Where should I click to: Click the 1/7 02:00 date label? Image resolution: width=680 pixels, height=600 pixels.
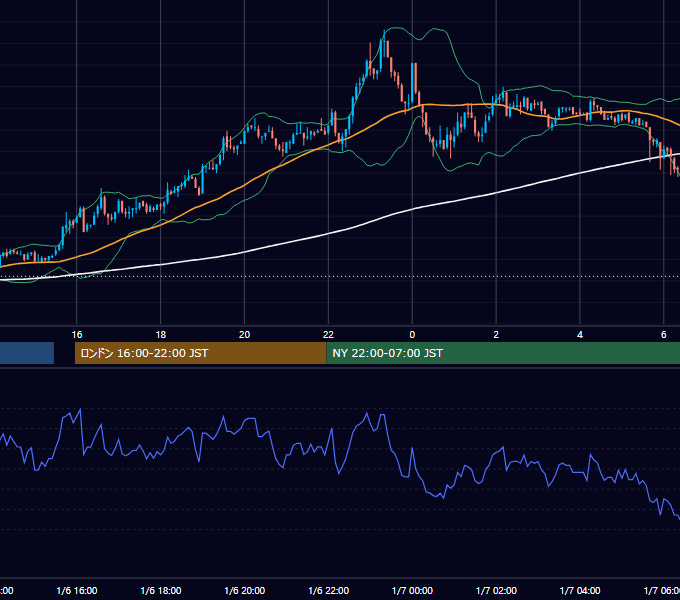point(496,590)
